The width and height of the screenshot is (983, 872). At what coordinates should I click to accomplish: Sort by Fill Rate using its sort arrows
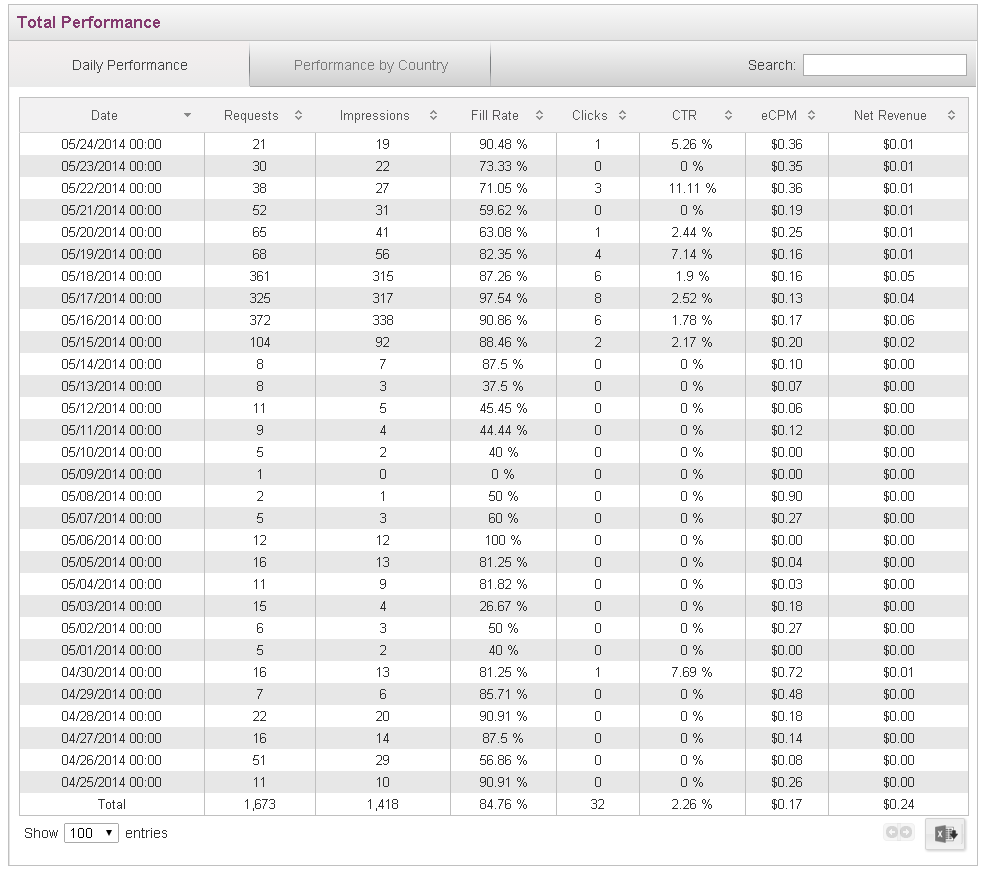click(540, 116)
